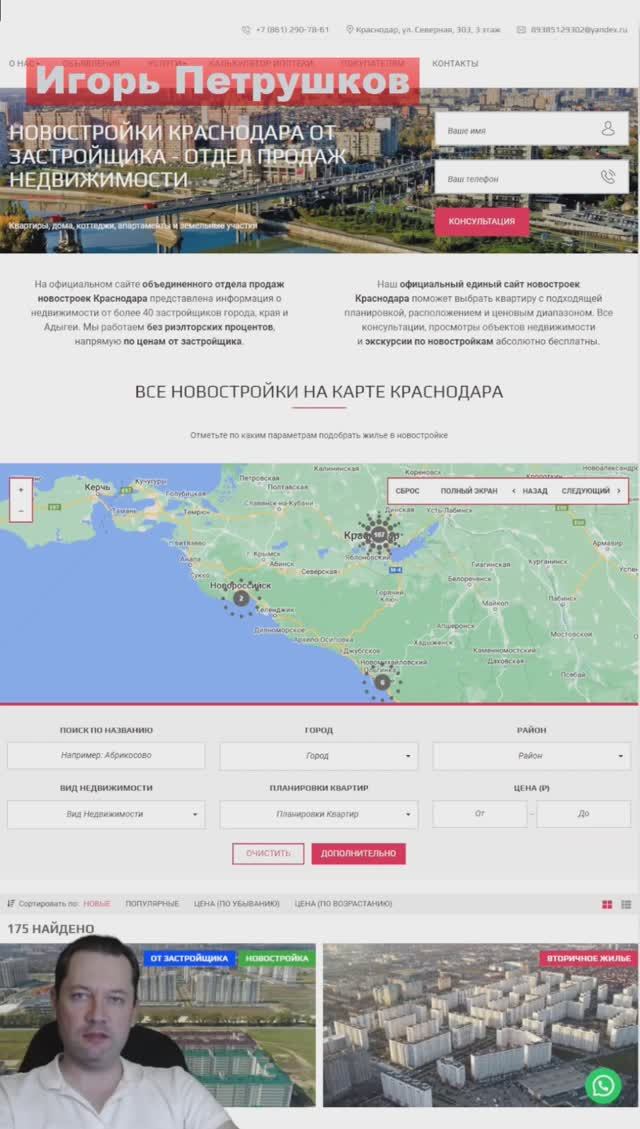The image size is (640, 1129).
Task: Switch to list view of listings
Action: click(x=626, y=904)
